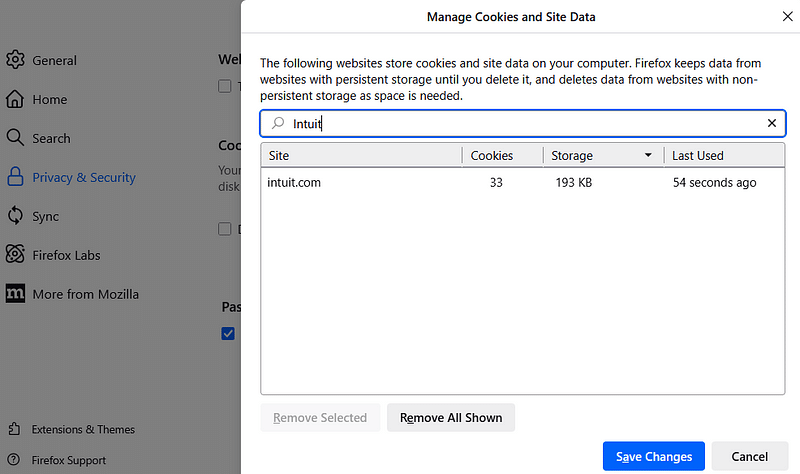Sort by the Storage column arrow
Image resolution: width=800 pixels, height=474 pixels.
648,155
